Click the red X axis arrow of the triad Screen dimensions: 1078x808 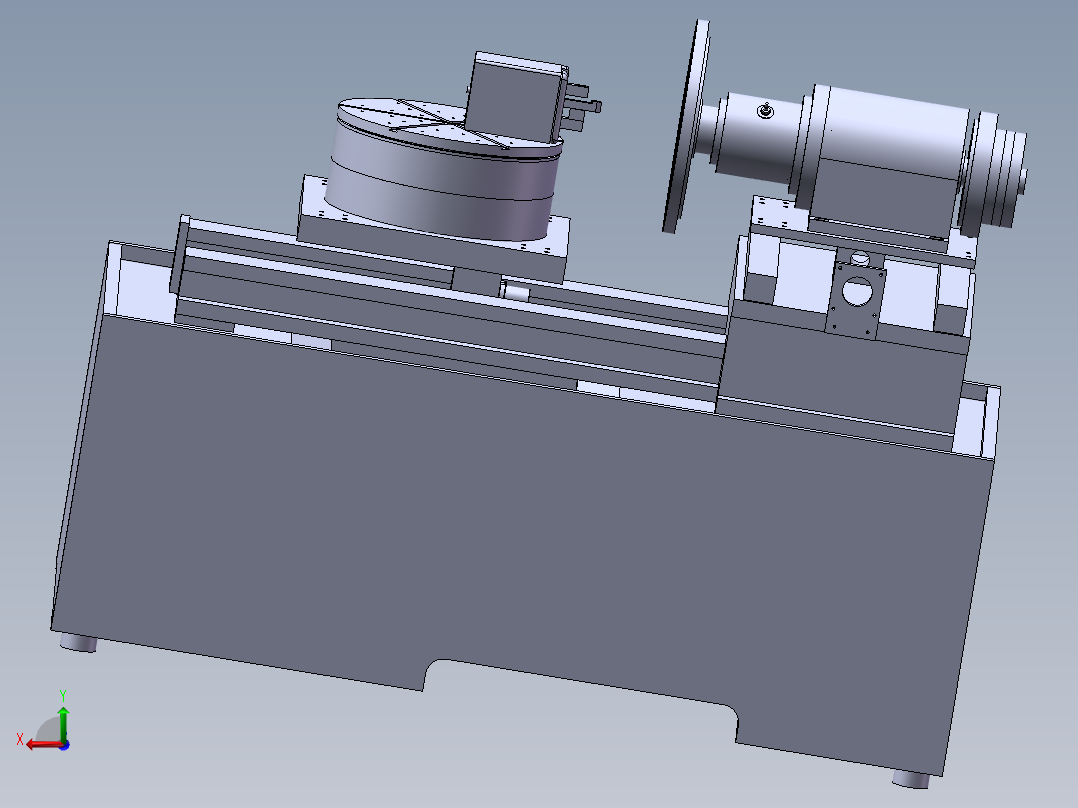(x=41, y=744)
